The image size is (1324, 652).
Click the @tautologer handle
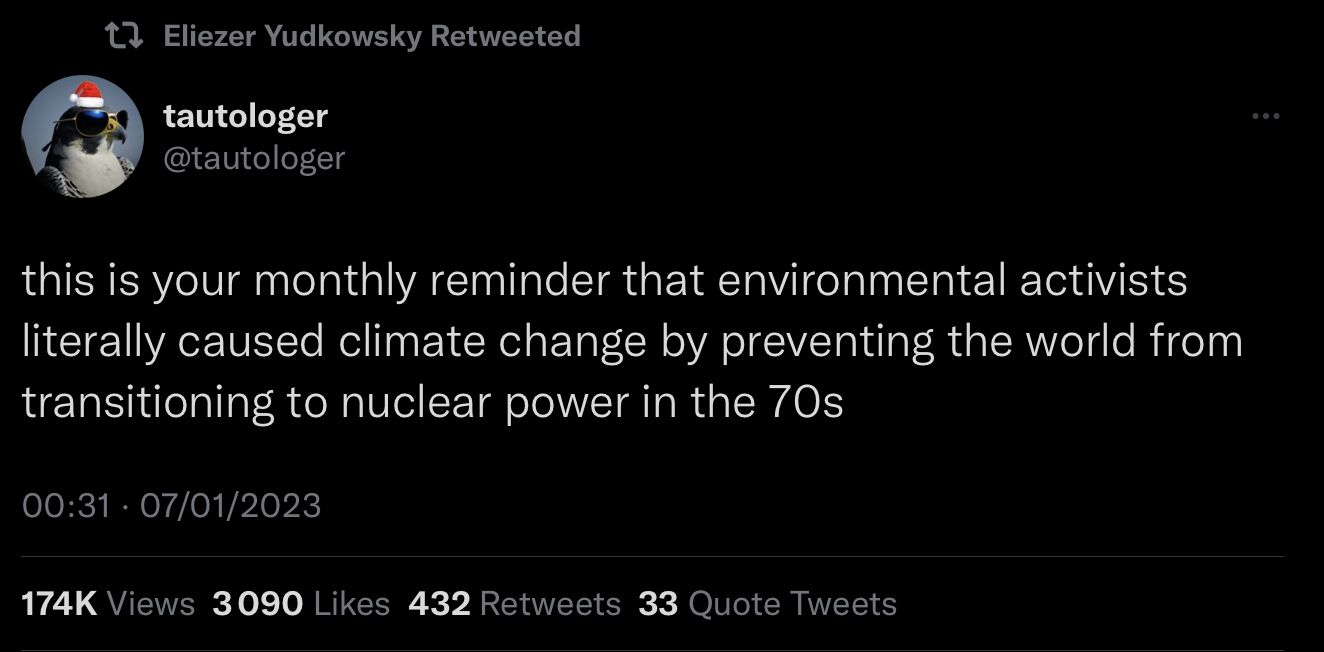(x=254, y=158)
